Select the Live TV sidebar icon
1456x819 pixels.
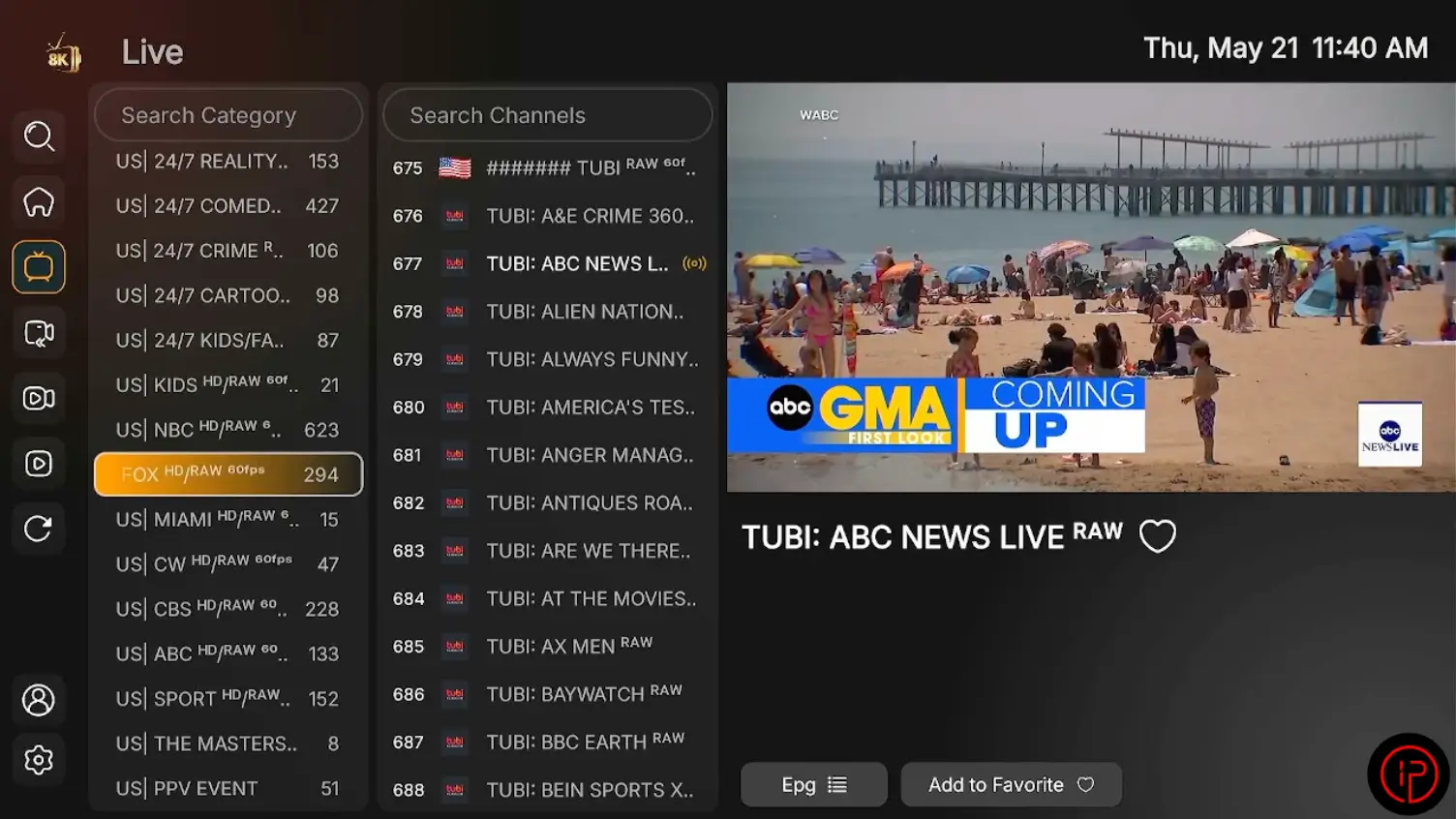39,267
